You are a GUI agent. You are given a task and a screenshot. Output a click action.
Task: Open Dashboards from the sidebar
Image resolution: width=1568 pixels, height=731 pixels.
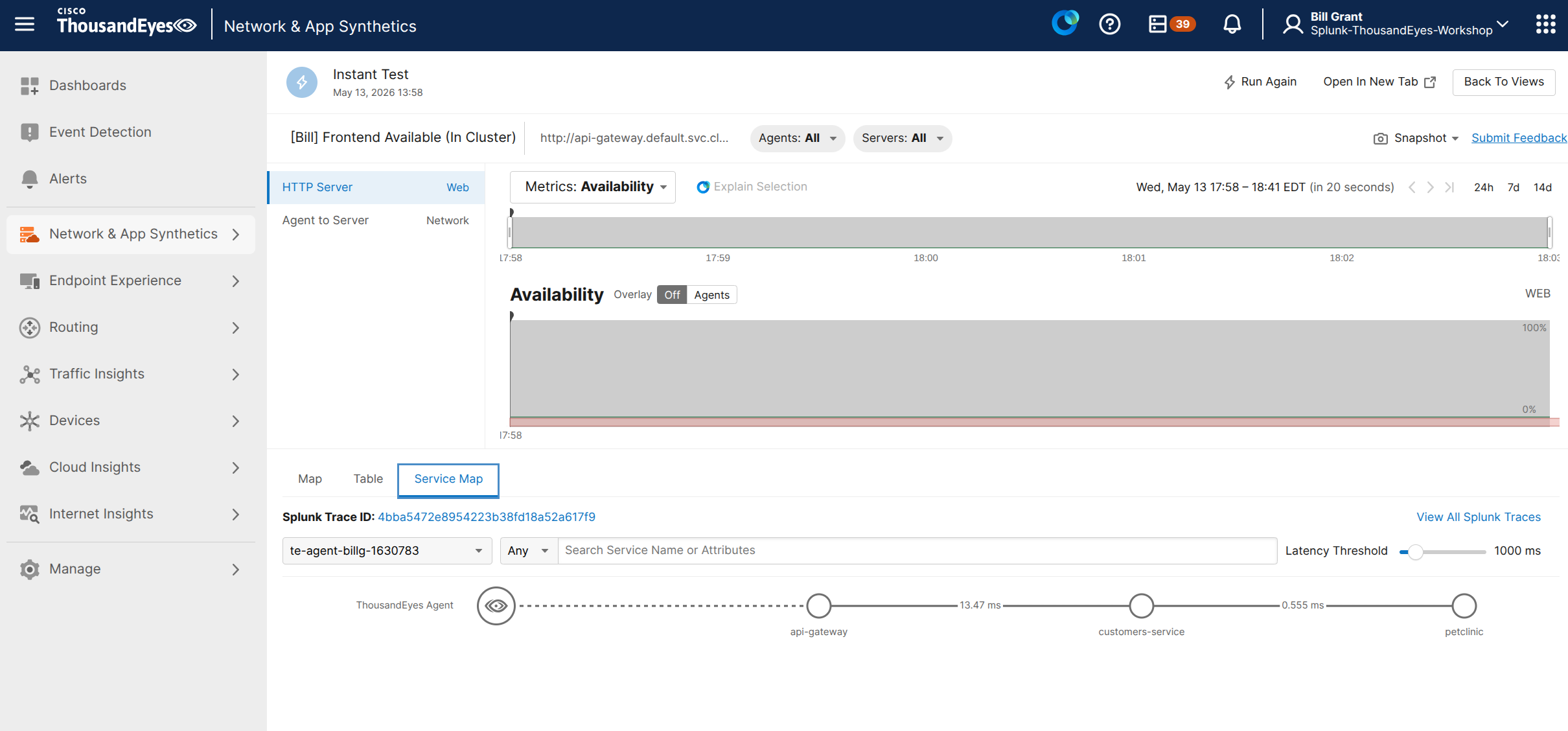coord(87,86)
